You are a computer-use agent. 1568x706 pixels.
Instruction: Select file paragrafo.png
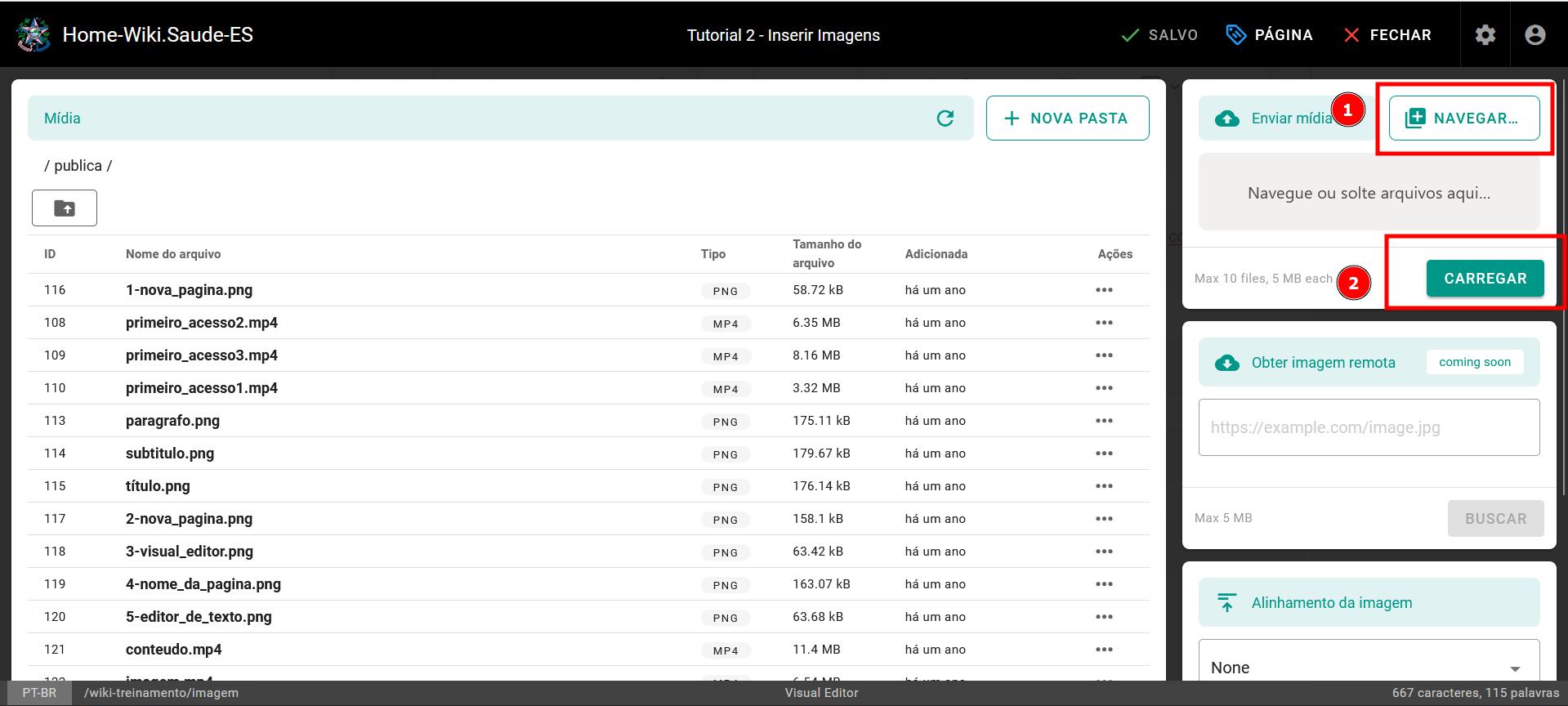(172, 421)
